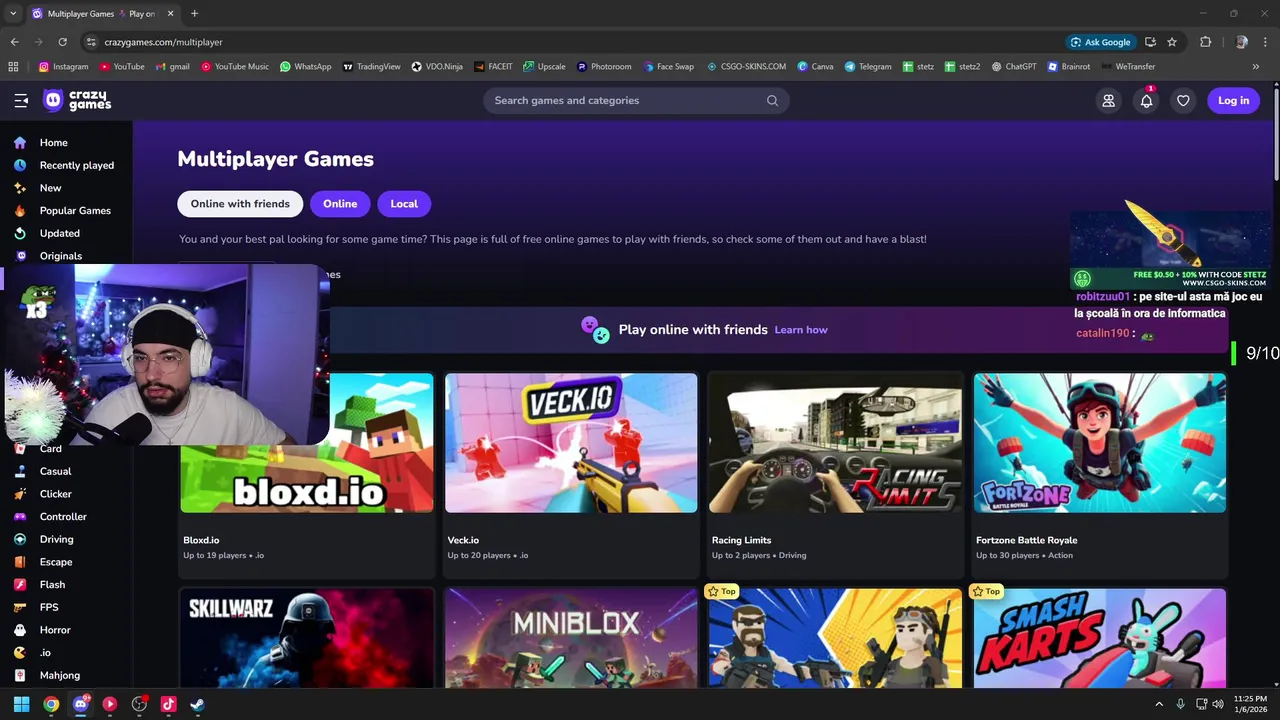
Task: Expand the Chrome tab search dropdown
Action: (x=13, y=14)
